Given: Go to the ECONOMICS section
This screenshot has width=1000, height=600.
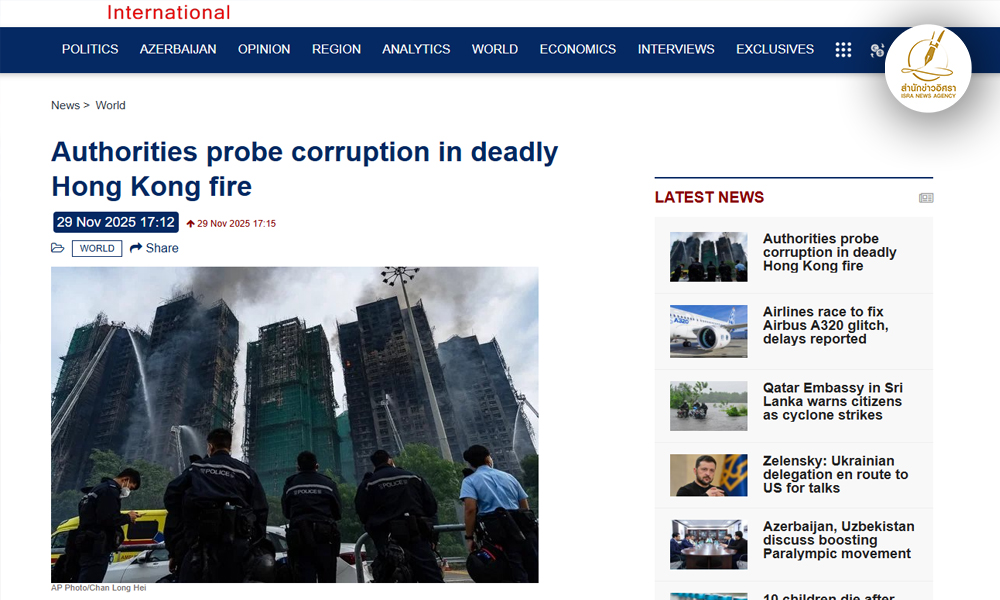Looking at the screenshot, I should coord(578,49).
